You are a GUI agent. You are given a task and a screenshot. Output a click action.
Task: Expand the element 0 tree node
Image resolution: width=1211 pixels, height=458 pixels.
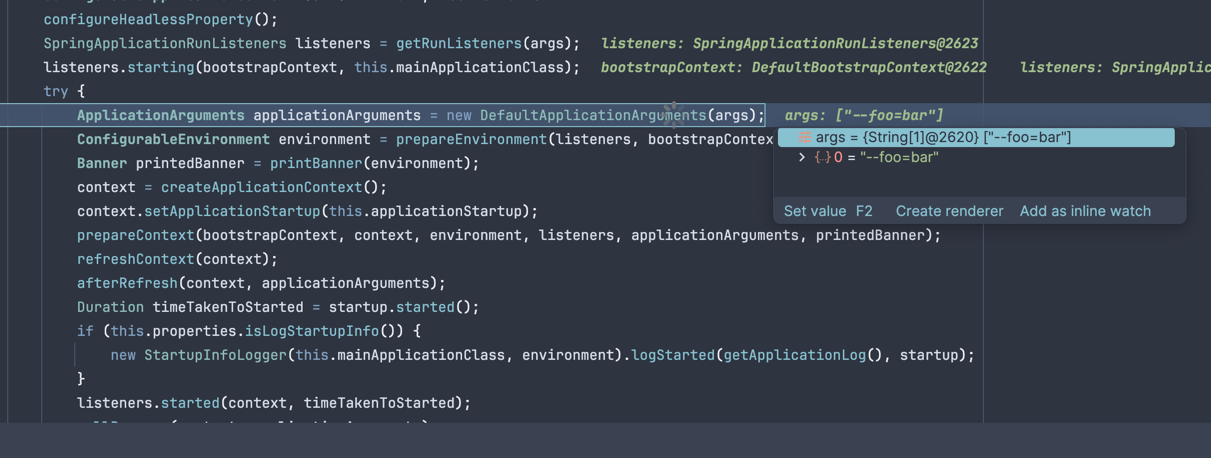[x=802, y=158]
